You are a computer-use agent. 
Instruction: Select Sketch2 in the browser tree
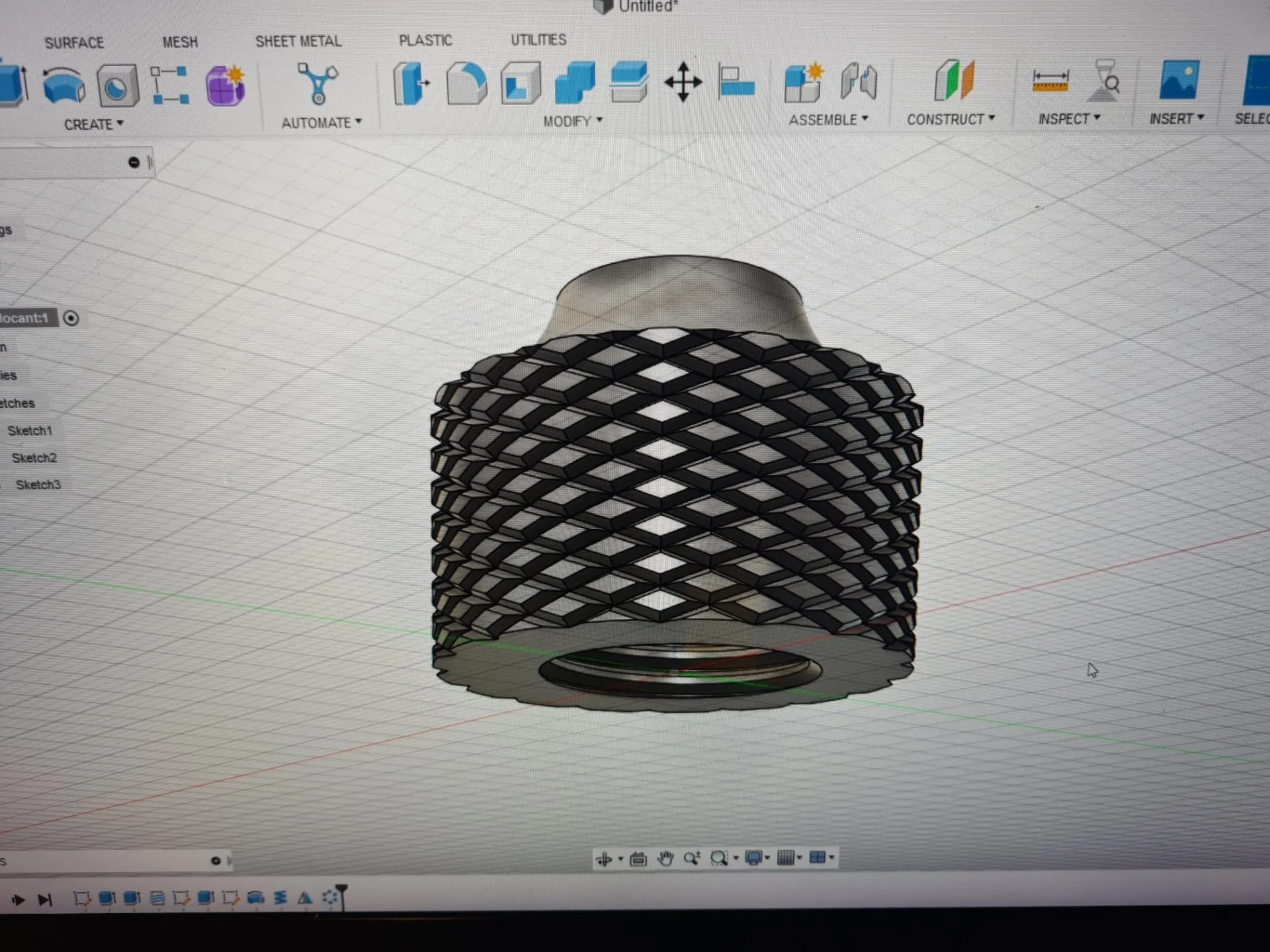[x=34, y=458]
